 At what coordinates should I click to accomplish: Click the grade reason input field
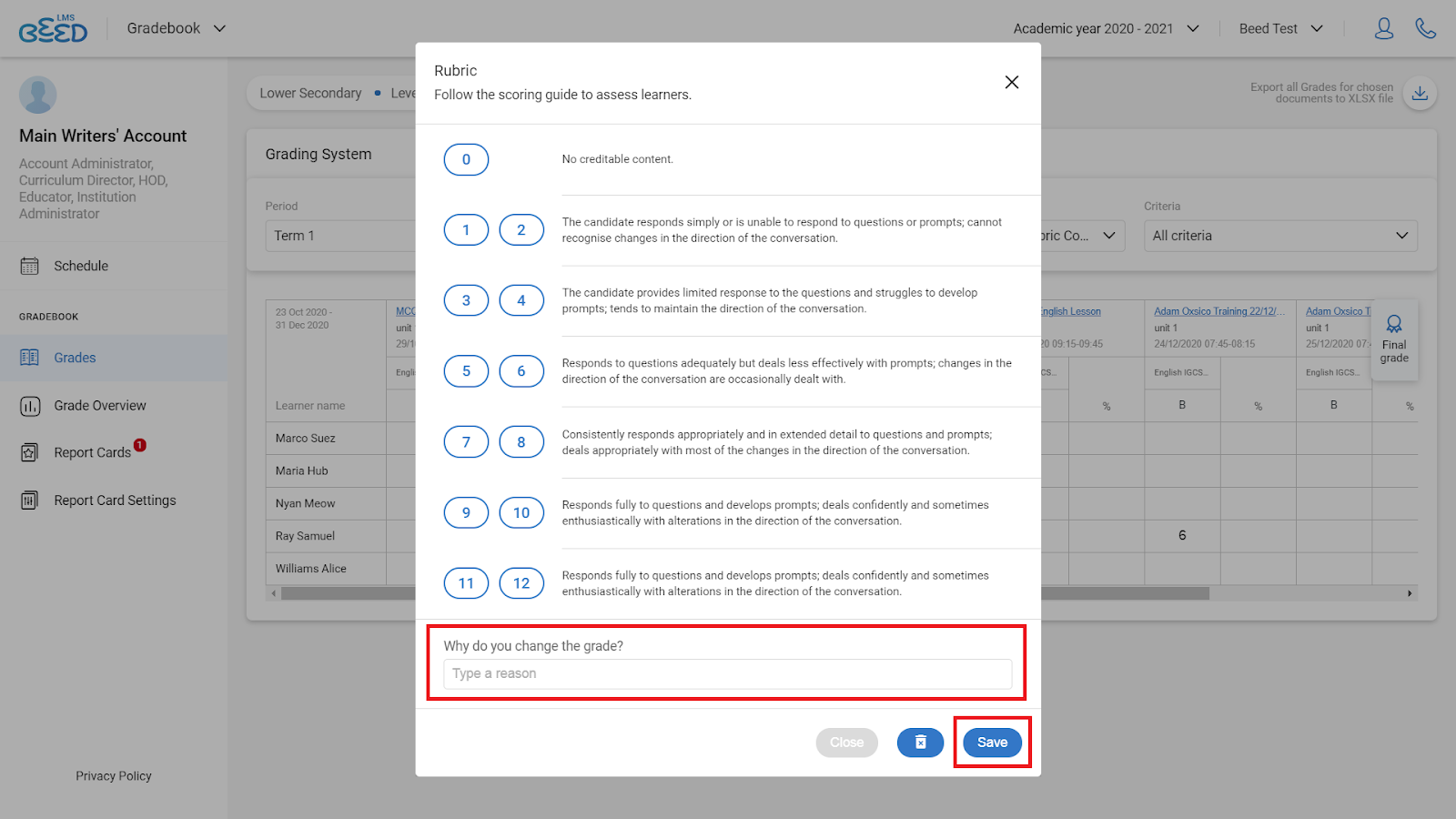coord(728,673)
